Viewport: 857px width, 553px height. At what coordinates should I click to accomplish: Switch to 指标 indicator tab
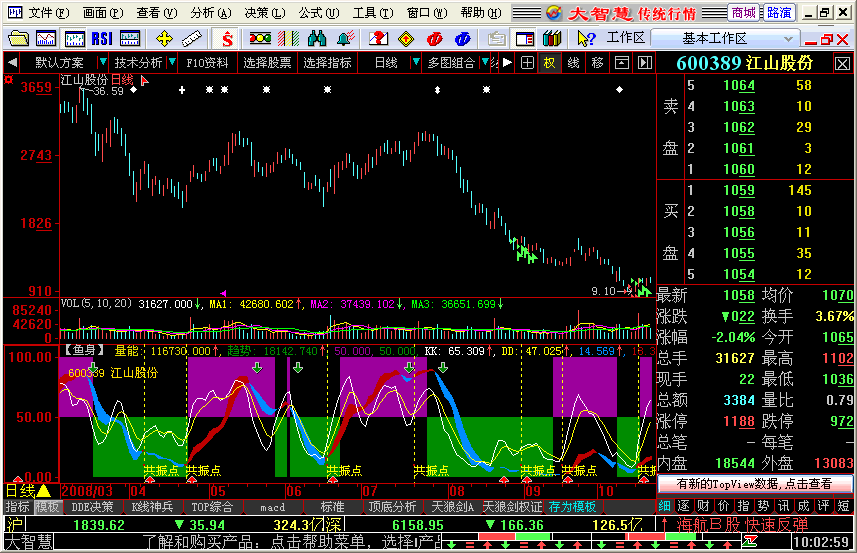click(x=17, y=507)
